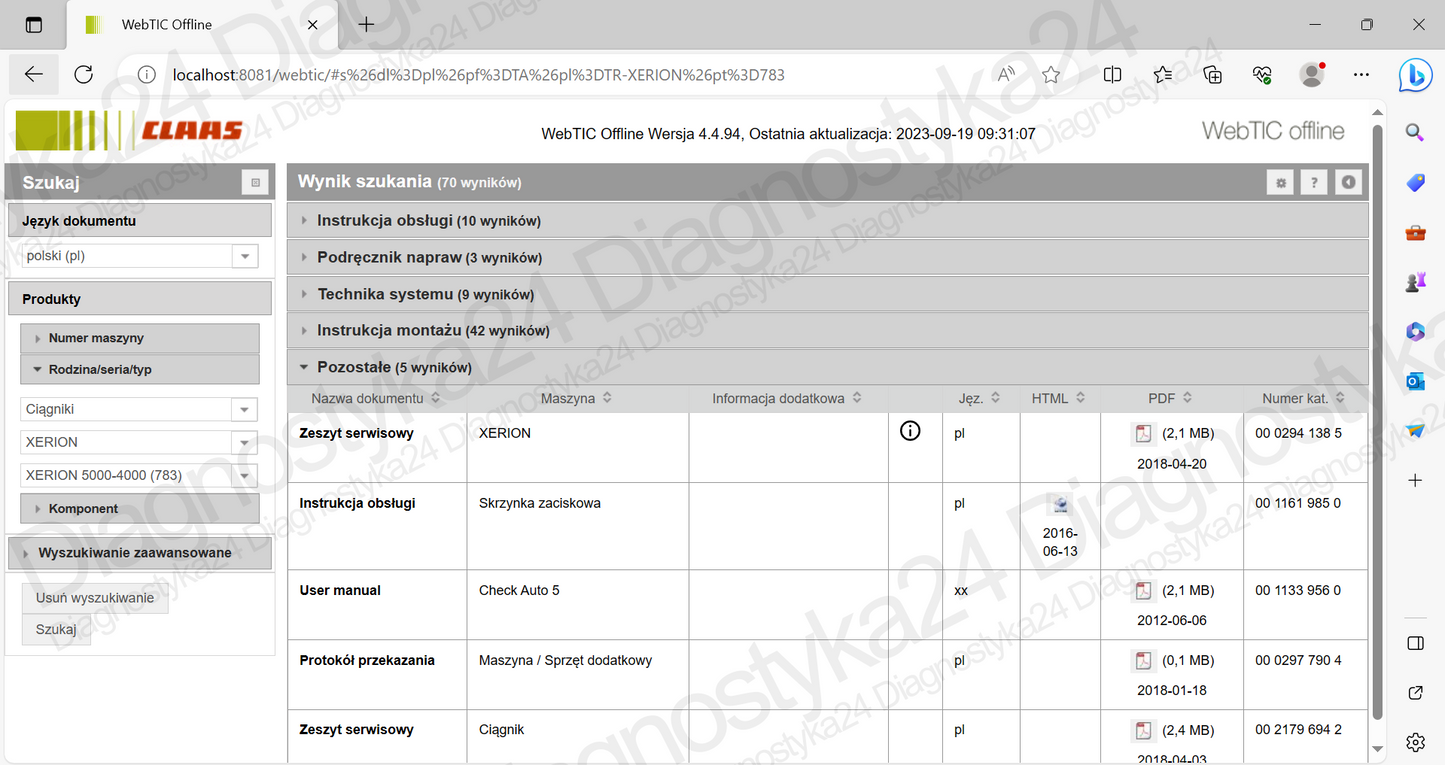Expand the Podręcznik napraw results group
This screenshot has width=1445, height=765.
(827, 257)
